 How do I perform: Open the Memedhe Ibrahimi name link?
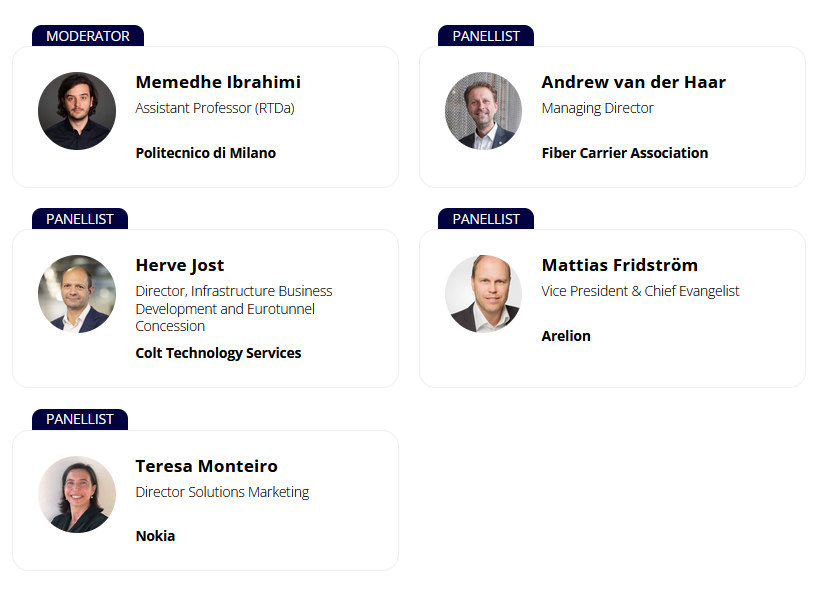218,82
